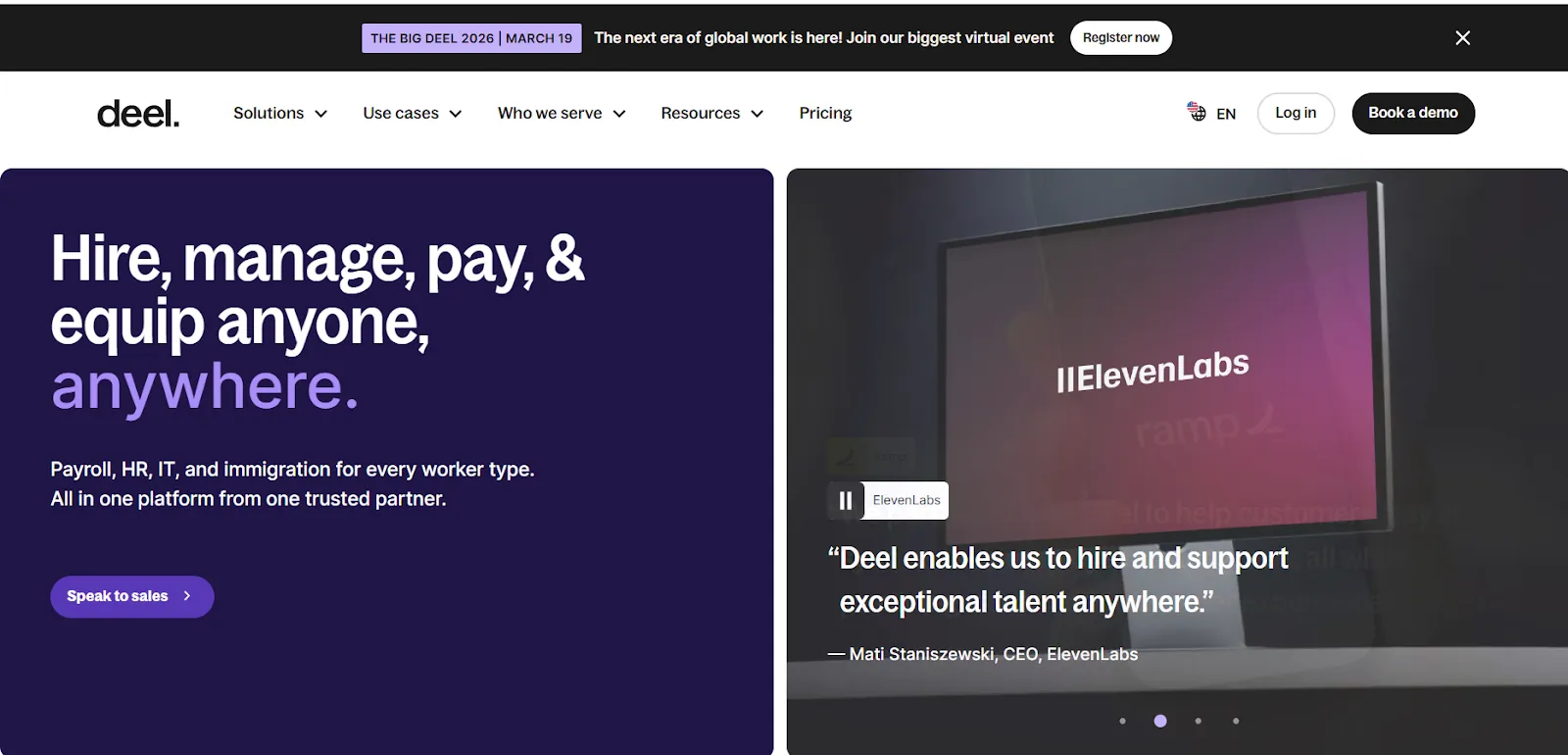1568x755 pixels.
Task: Click the Register now button
Action: (x=1121, y=37)
